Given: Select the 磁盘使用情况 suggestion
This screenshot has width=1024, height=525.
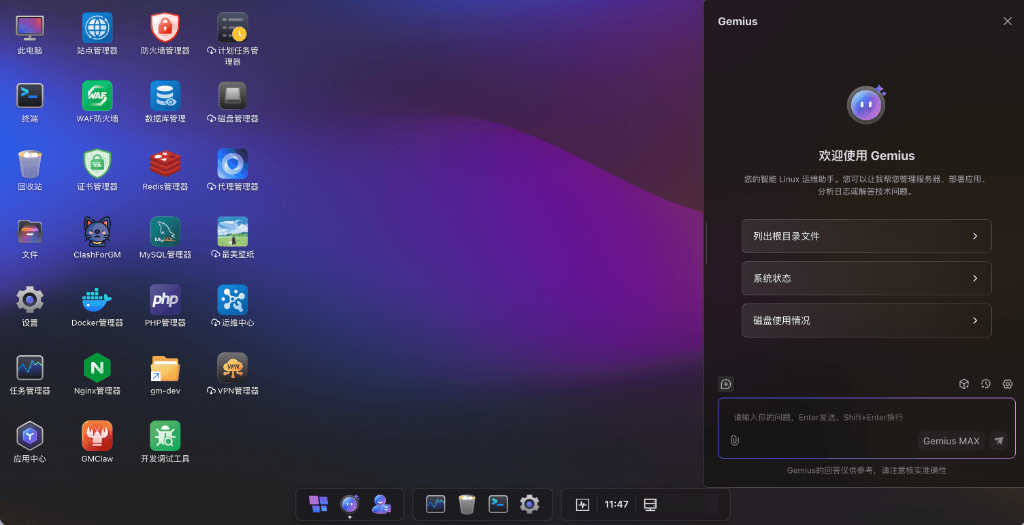Looking at the screenshot, I should 867,321.
